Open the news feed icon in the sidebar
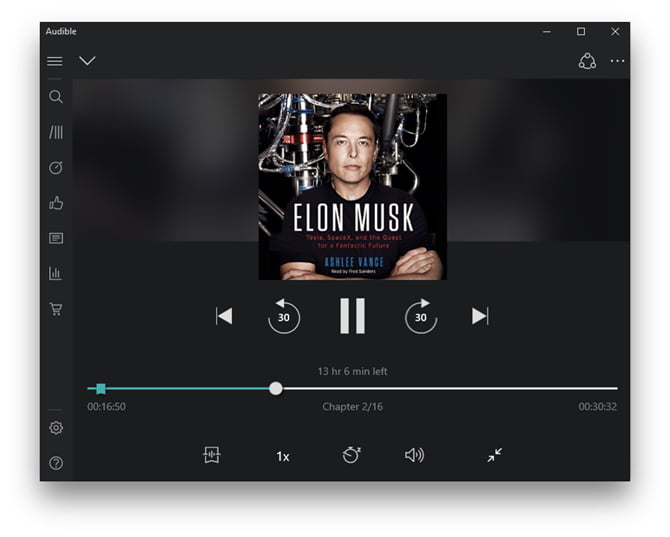This screenshot has height=537, width=670. 56,238
